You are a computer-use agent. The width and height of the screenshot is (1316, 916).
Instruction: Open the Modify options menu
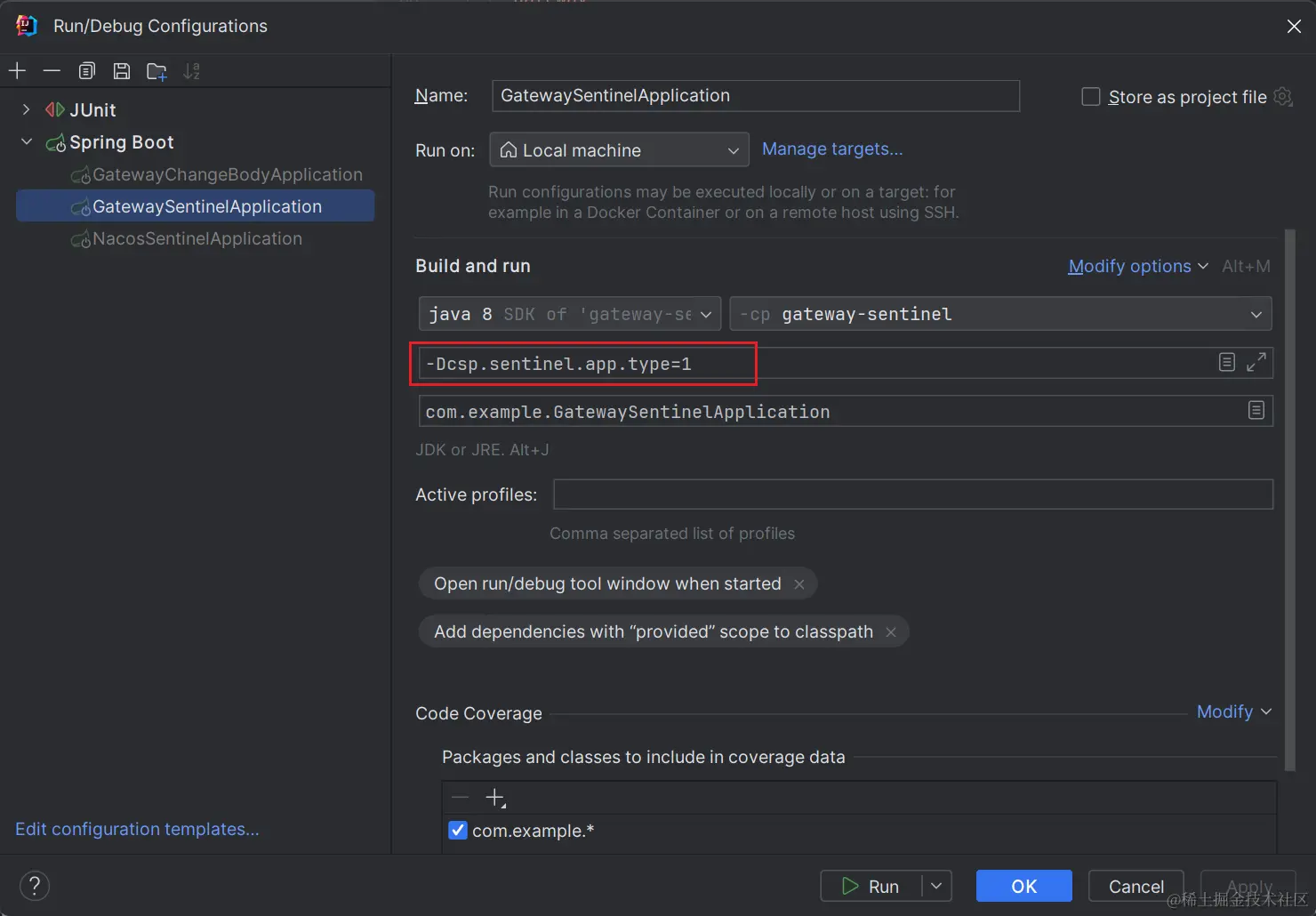1138,266
